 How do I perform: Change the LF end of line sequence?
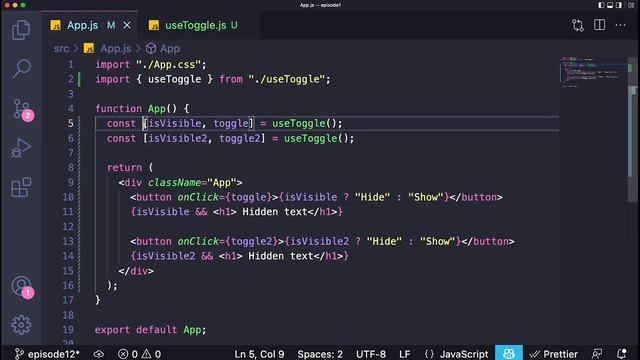(x=404, y=354)
